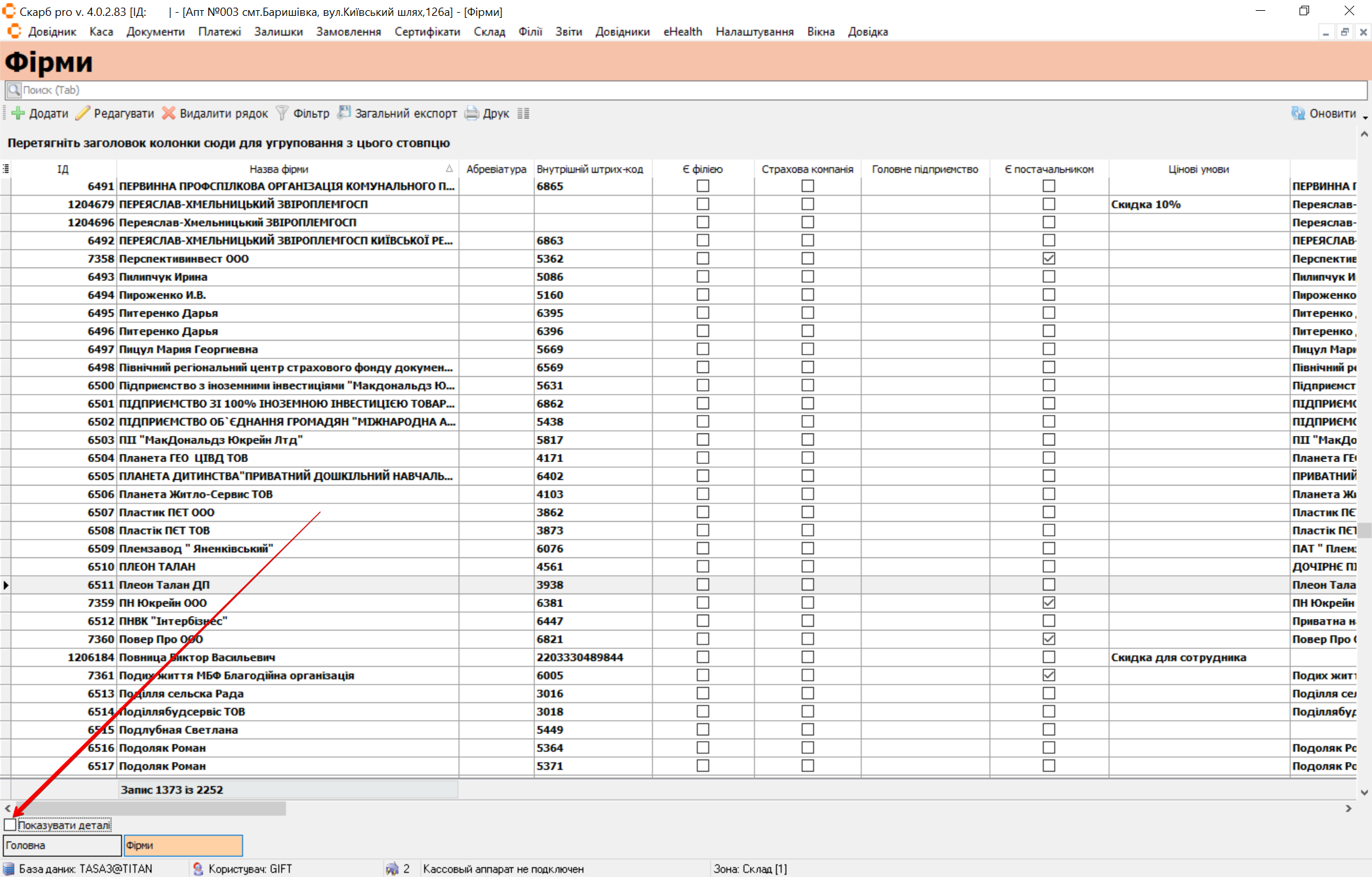
Task: Click the column layout icon after Друк
Action: 523,114
